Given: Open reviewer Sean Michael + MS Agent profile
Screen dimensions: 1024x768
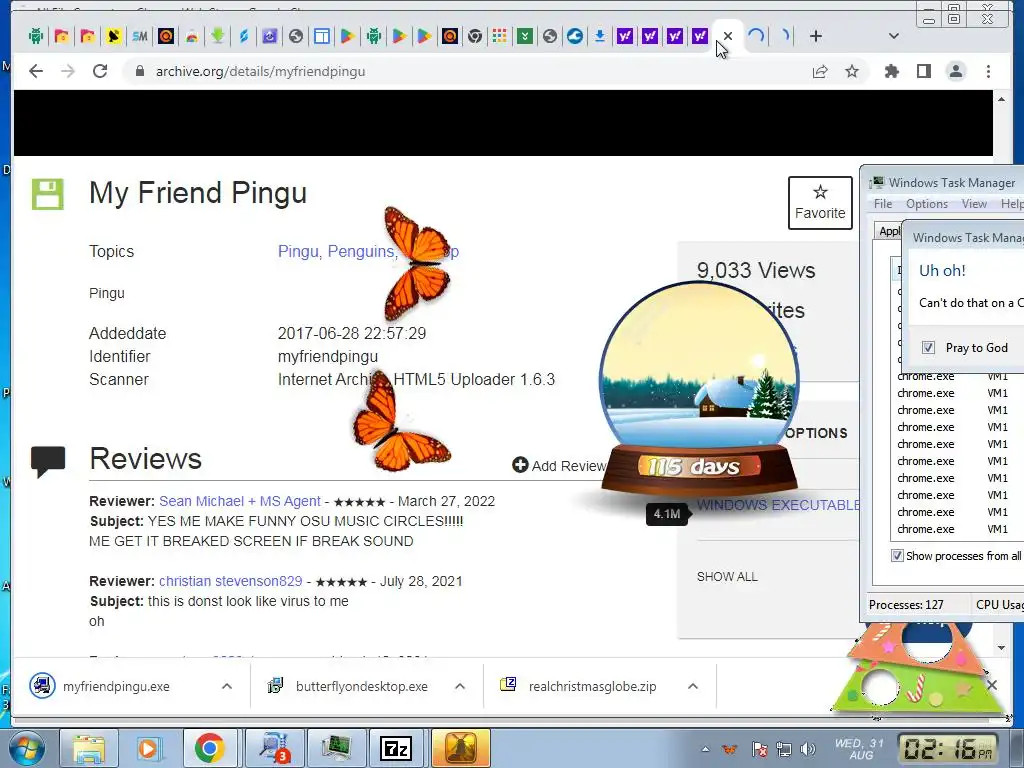Looking at the screenshot, I should tap(240, 501).
